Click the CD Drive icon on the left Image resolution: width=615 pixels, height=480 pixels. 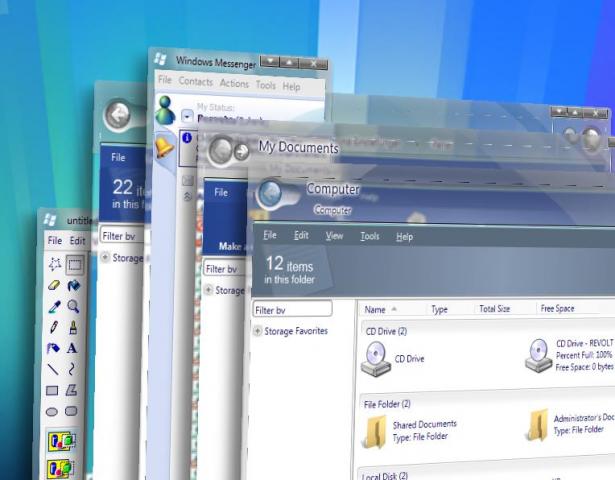[376, 357]
